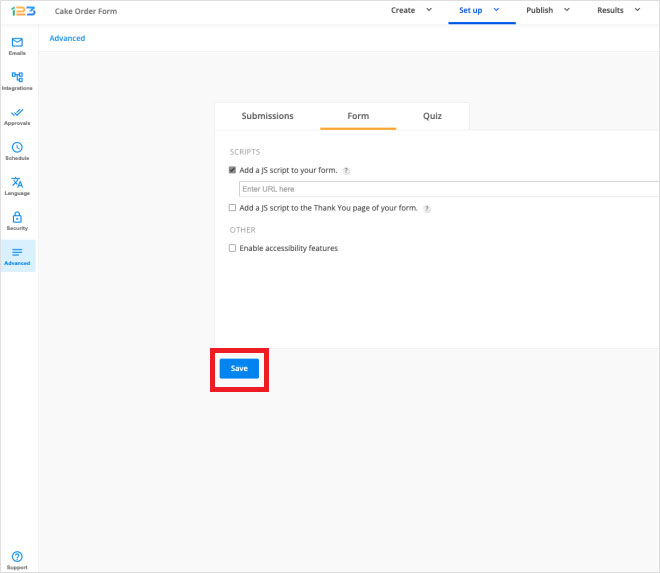Click the blue Save button
The height and width of the screenshot is (573, 660).
[x=239, y=369]
